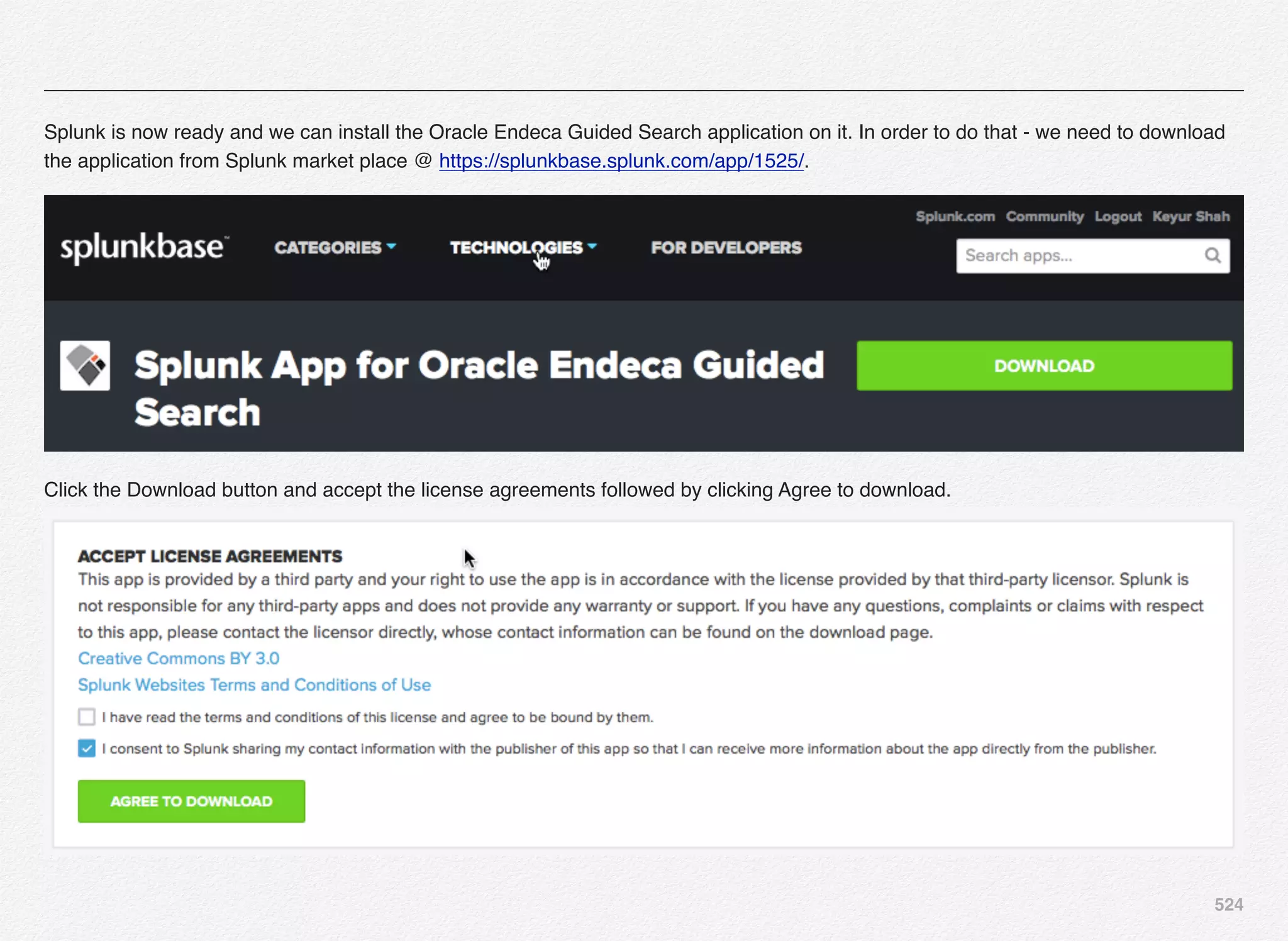Click the Agree to Download button
The height and width of the screenshot is (941, 1288).
(191, 801)
